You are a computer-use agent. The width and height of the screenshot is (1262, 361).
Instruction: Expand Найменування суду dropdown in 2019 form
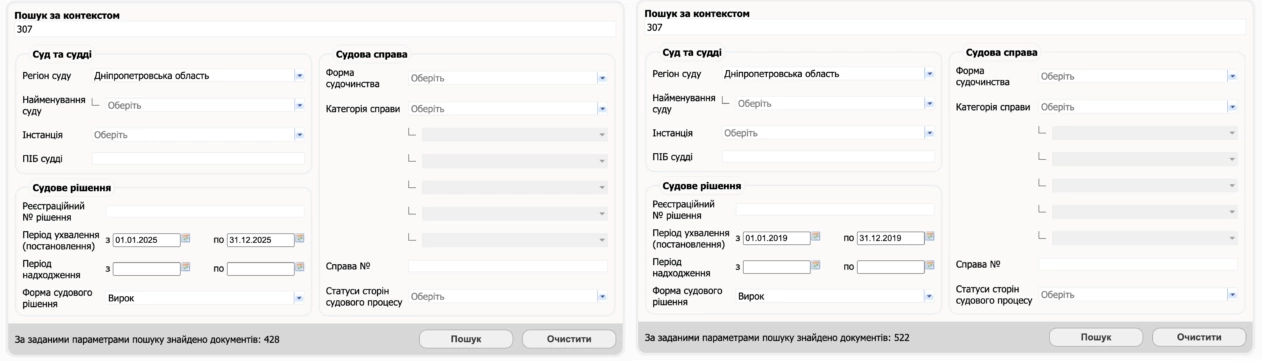[x=929, y=102]
